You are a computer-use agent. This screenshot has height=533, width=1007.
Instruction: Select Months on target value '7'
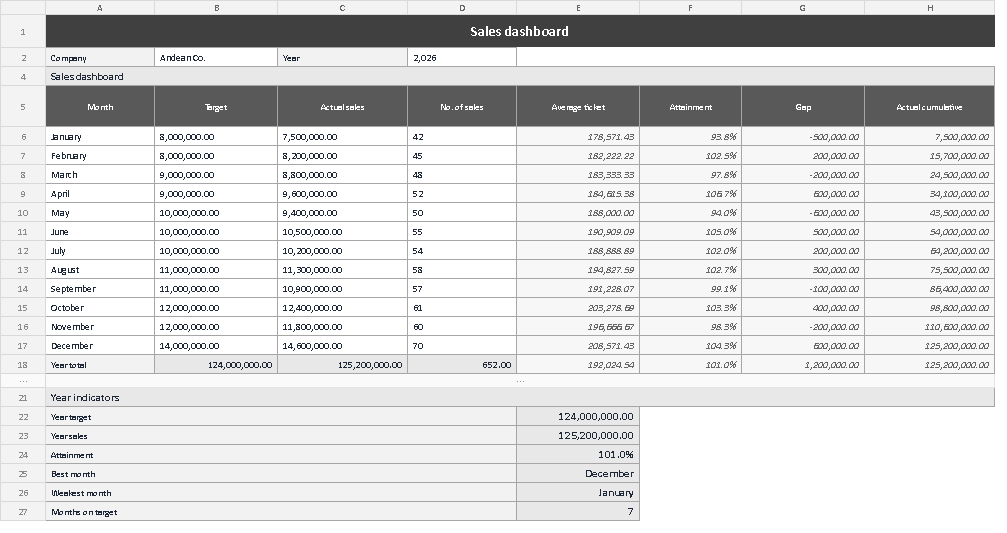578,512
